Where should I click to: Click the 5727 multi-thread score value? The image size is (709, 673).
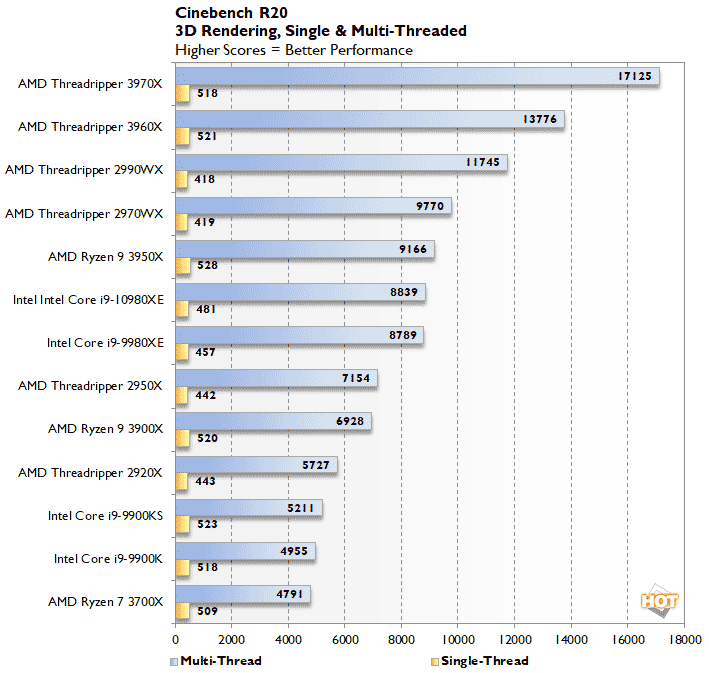316,465
